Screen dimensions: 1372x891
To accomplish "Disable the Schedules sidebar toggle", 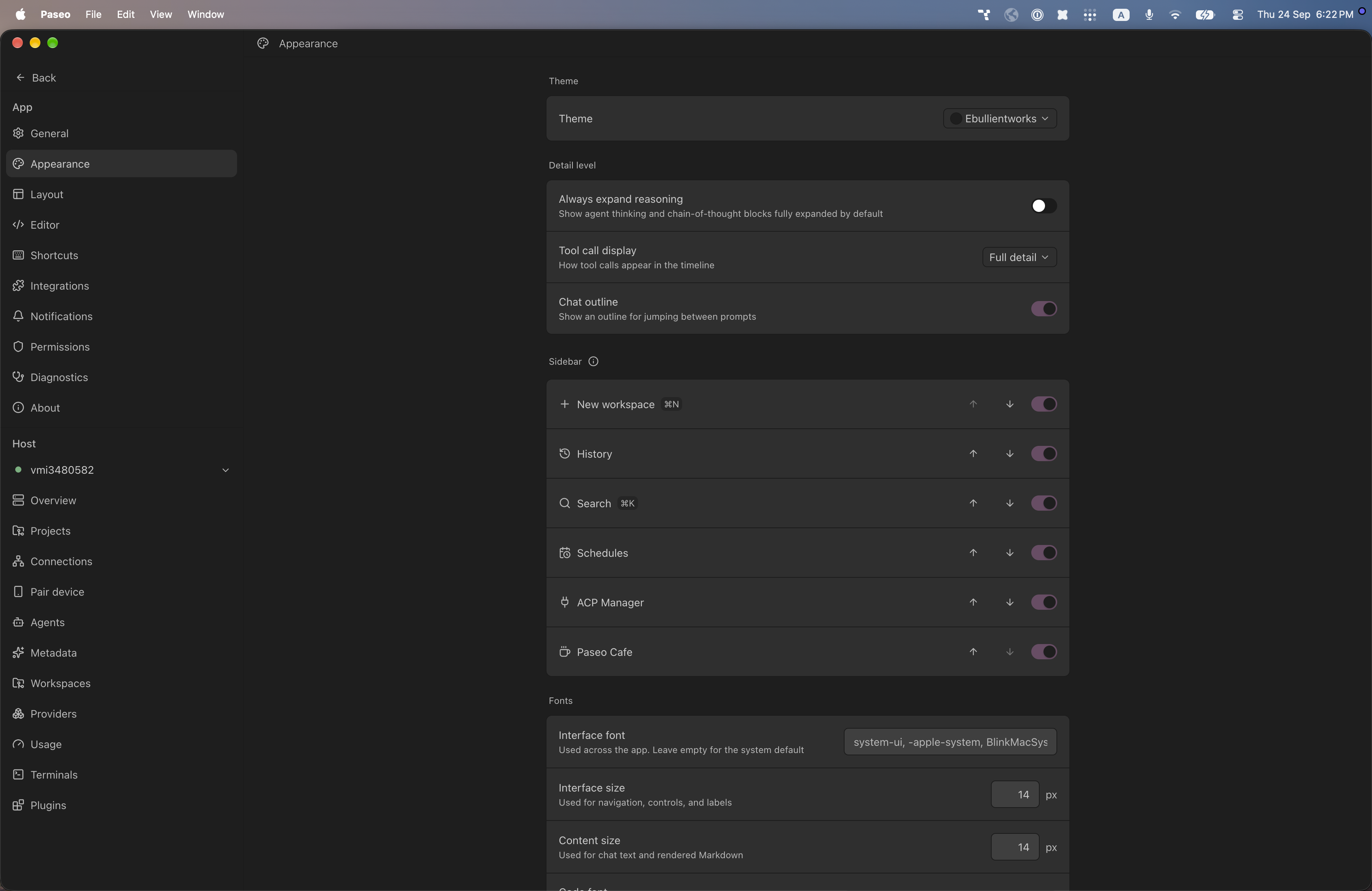I will pyautogui.click(x=1043, y=553).
